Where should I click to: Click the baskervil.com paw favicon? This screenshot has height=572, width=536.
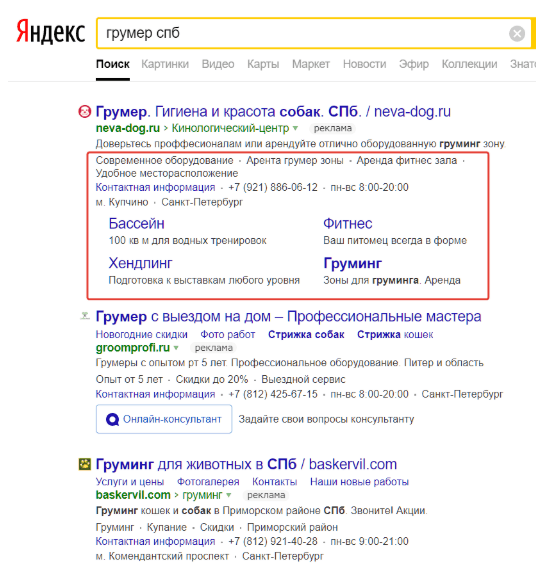pyautogui.click(x=85, y=464)
